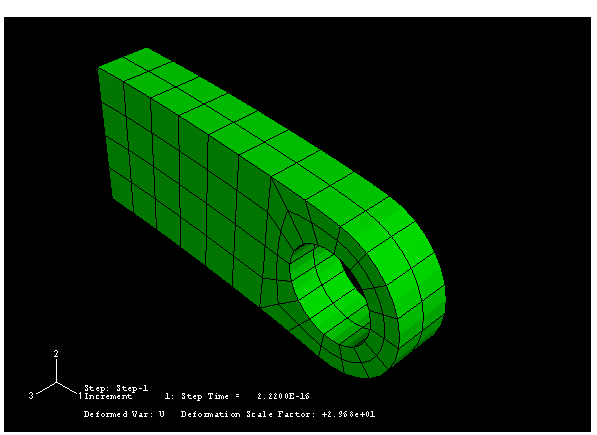The width and height of the screenshot is (597, 435).
Task: Click the view orientation triad origin
Action: (x=57, y=382)
